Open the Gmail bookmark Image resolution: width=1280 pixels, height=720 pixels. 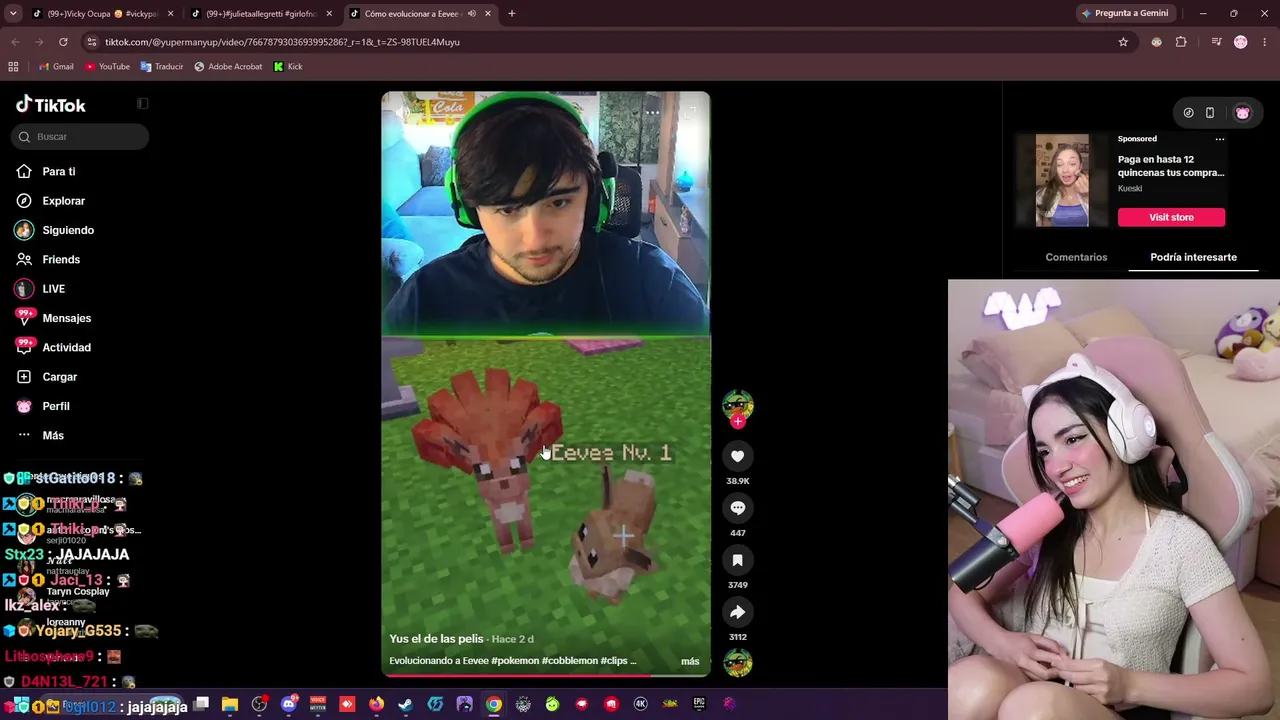coord(56,67)
